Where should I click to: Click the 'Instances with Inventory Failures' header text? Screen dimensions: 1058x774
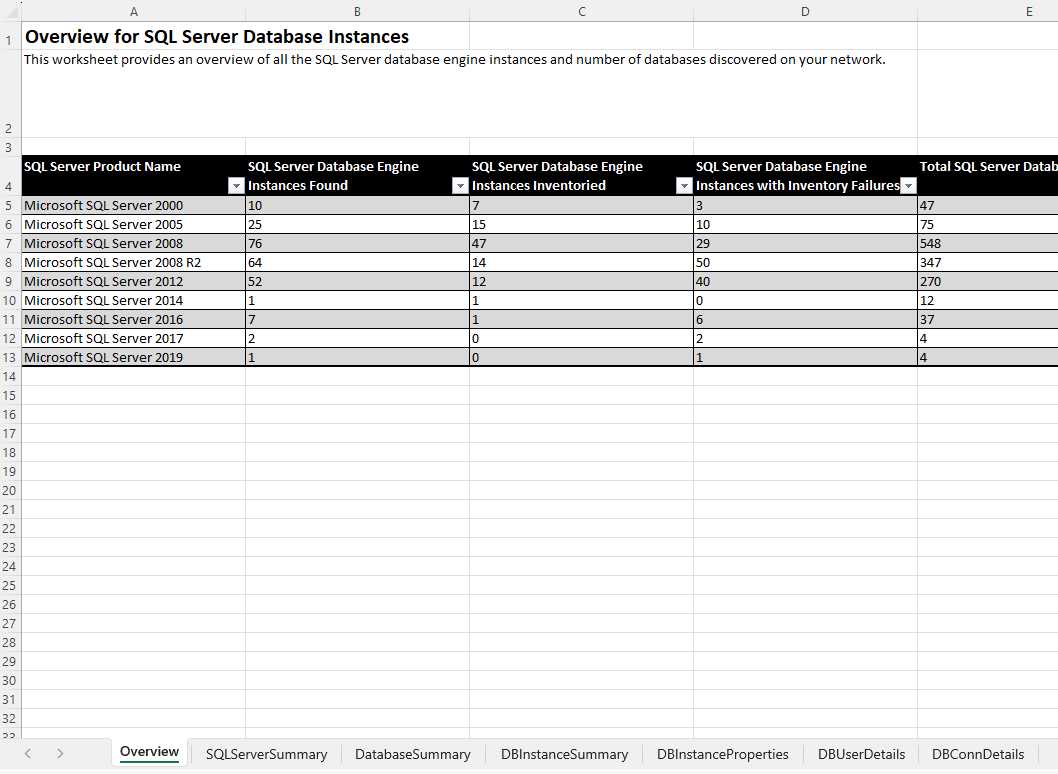click(x=798, y=186)
